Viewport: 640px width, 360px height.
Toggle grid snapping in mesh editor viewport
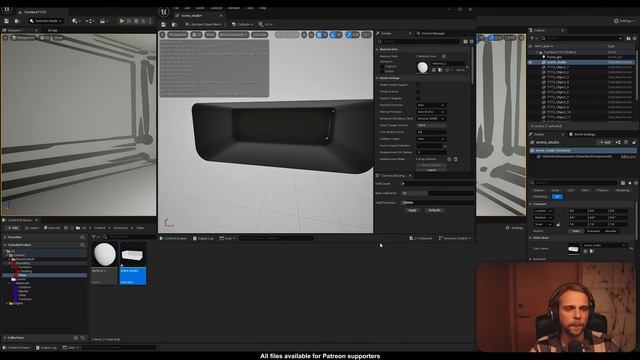[320, 35]
